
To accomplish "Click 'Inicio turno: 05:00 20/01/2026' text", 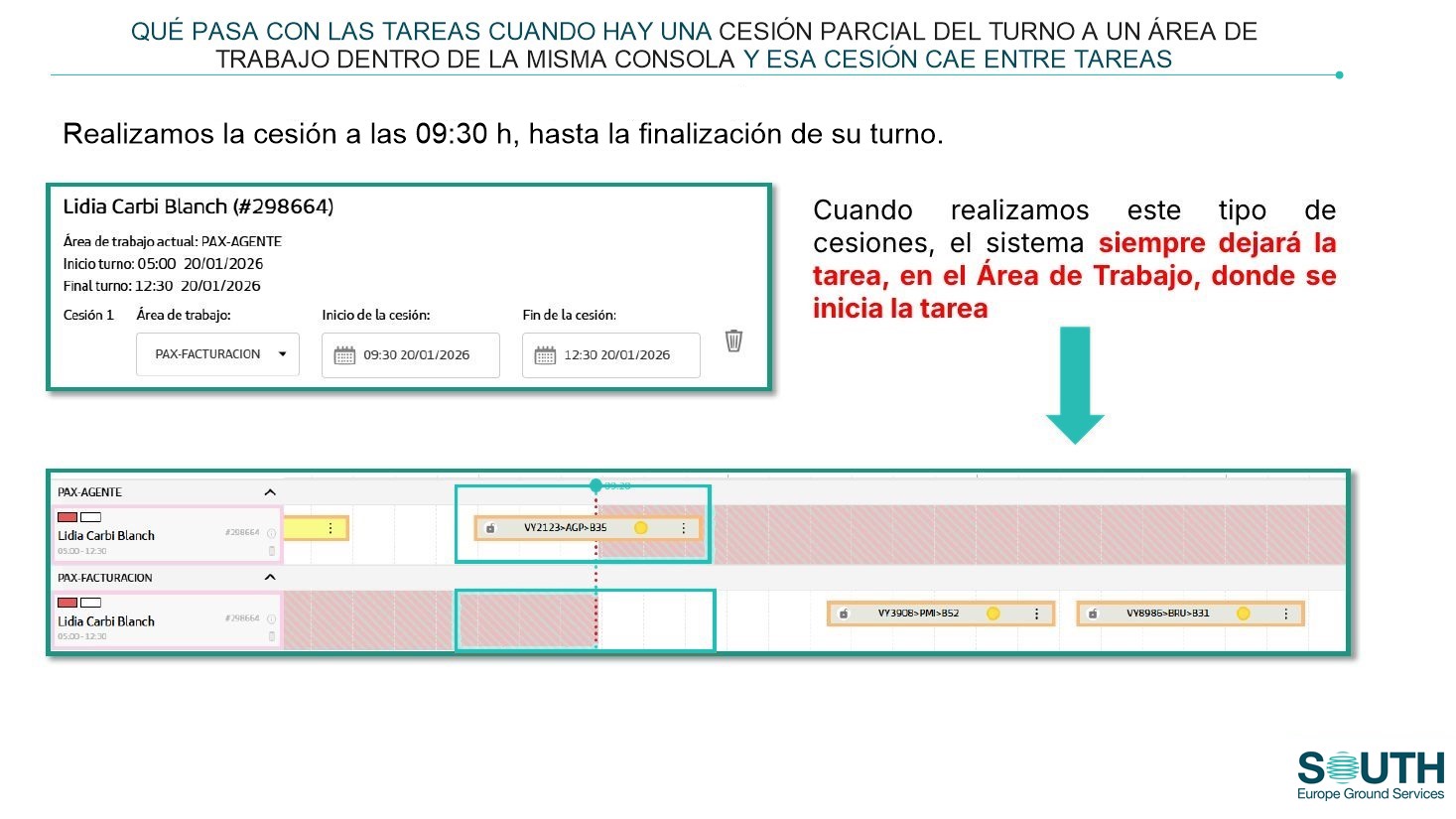I will point(163,264).
